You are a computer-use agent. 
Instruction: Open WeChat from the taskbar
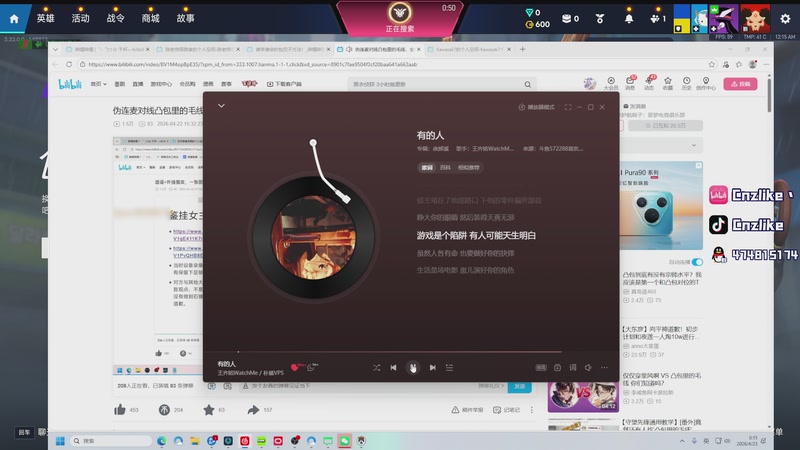click(x=345, y=441)
